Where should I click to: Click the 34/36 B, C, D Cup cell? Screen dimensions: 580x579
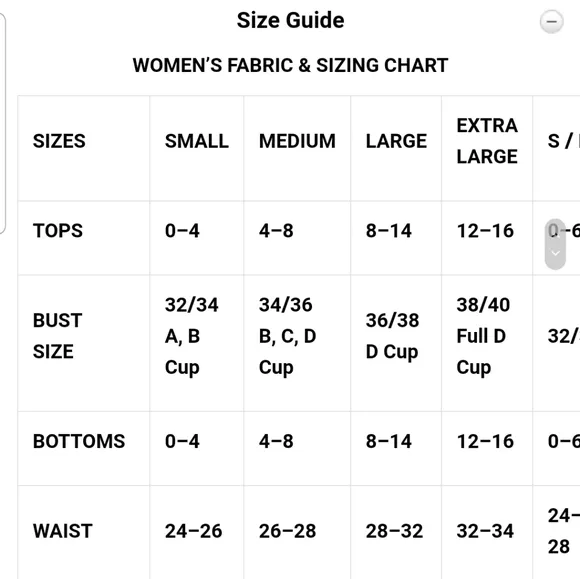tap(297, 343)
